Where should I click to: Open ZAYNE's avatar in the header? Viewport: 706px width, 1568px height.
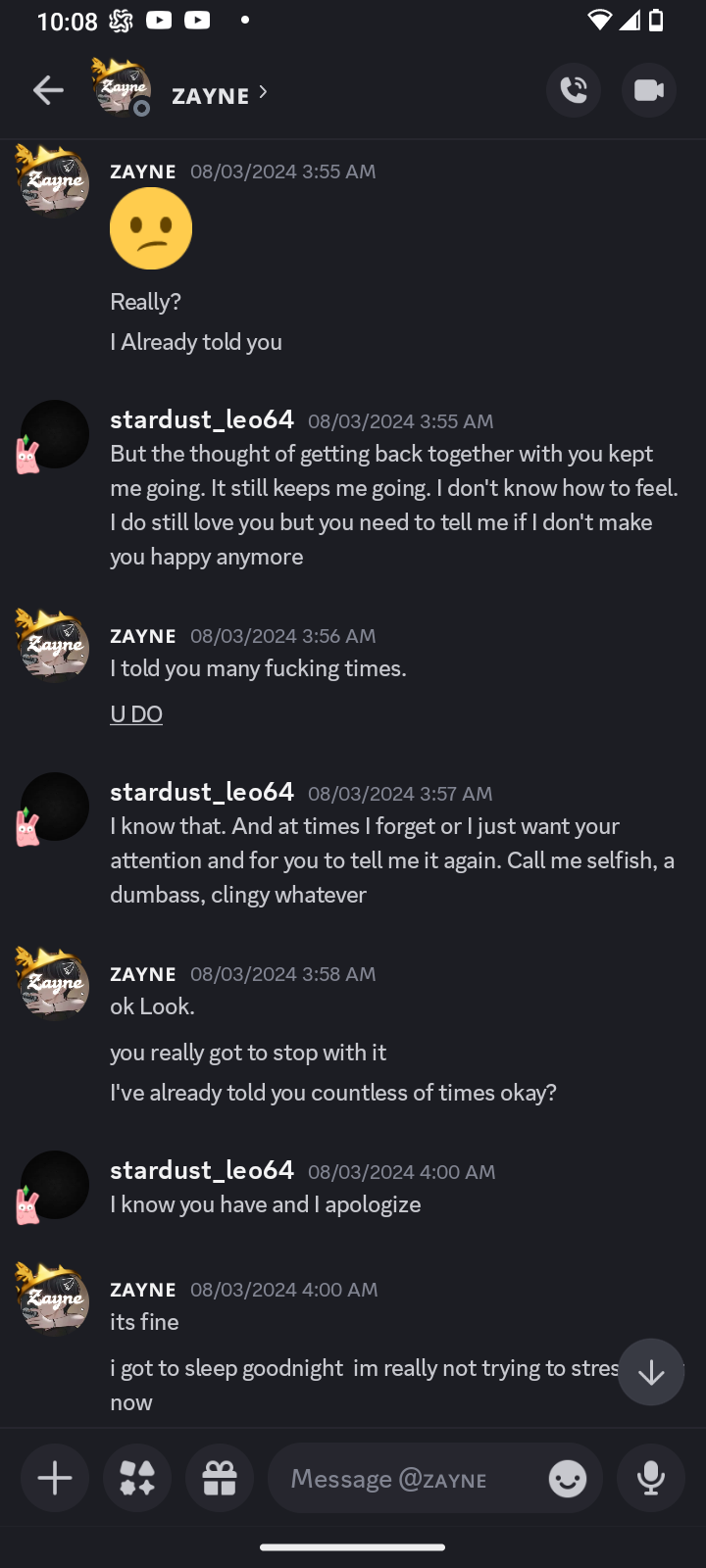(x=122, y=88)
